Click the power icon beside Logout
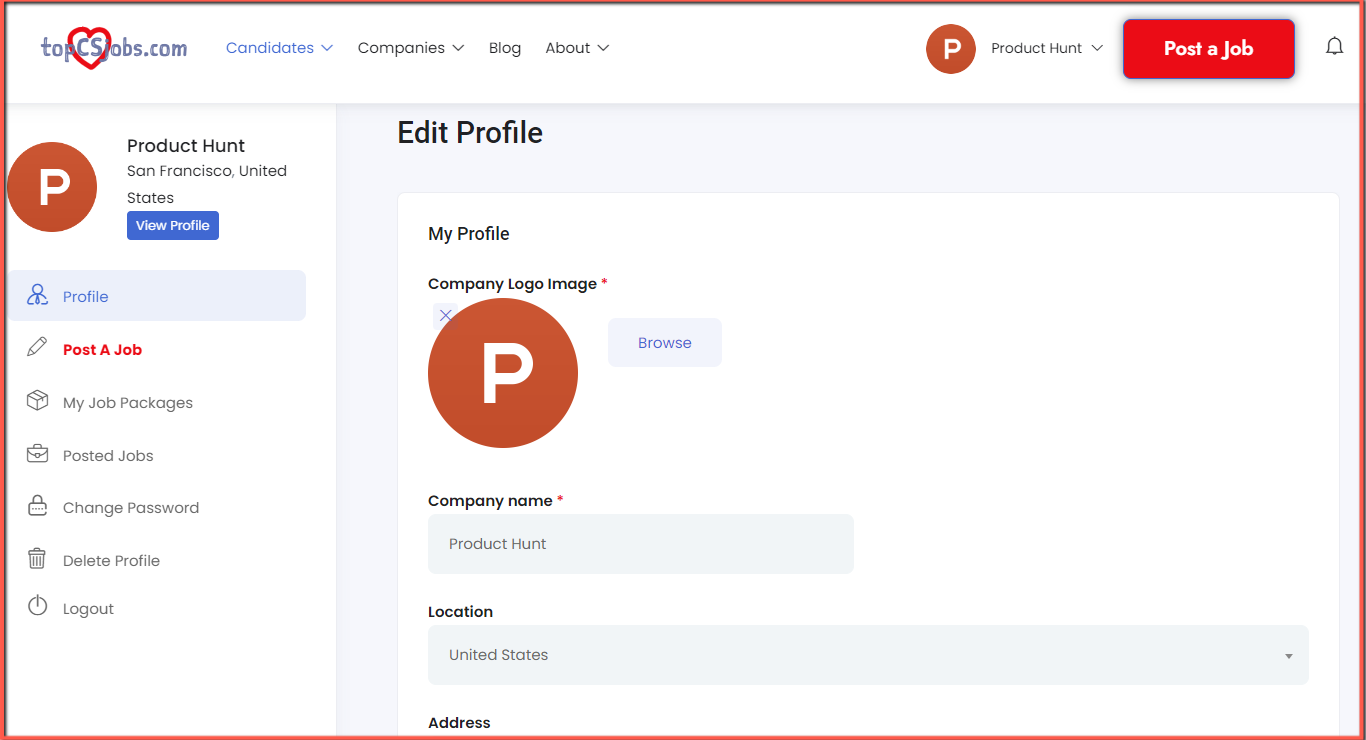The height and width of the screenshot is (740, 1366). (x=37, y=606)
